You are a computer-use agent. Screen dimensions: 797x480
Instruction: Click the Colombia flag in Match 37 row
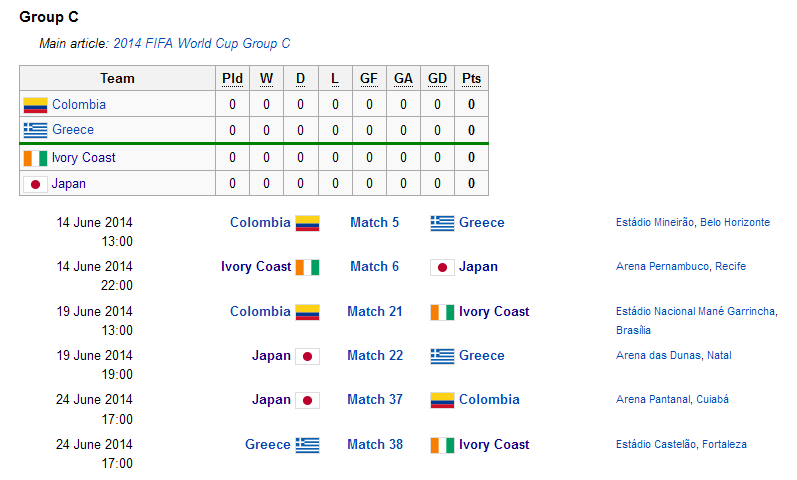pyautogui.click(x=442, y=400)
